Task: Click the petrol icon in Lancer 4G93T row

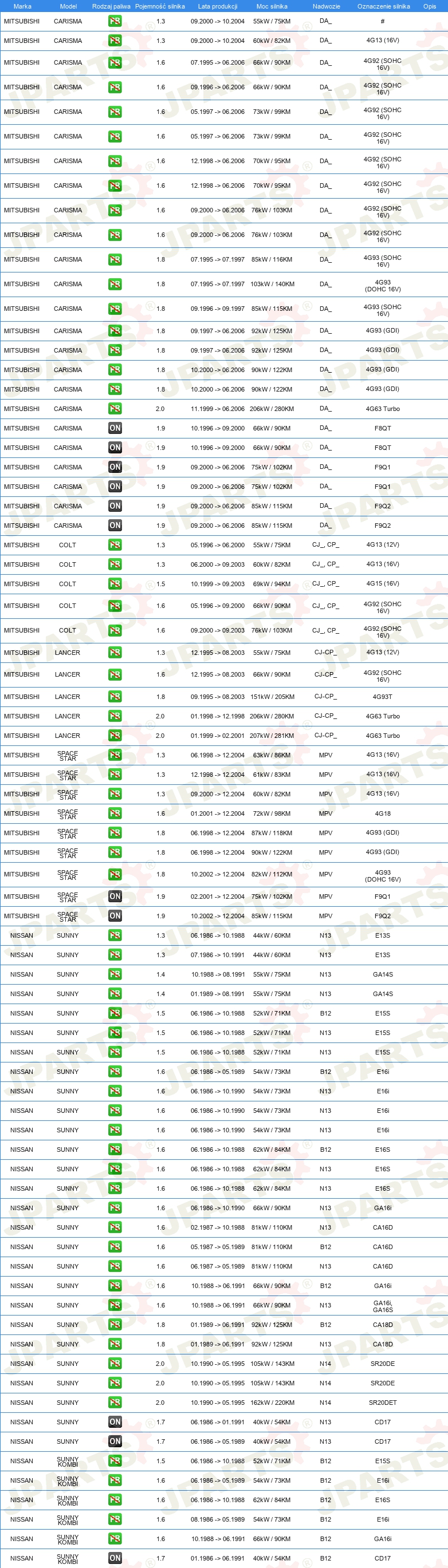Action: click(x=115, y=696)
